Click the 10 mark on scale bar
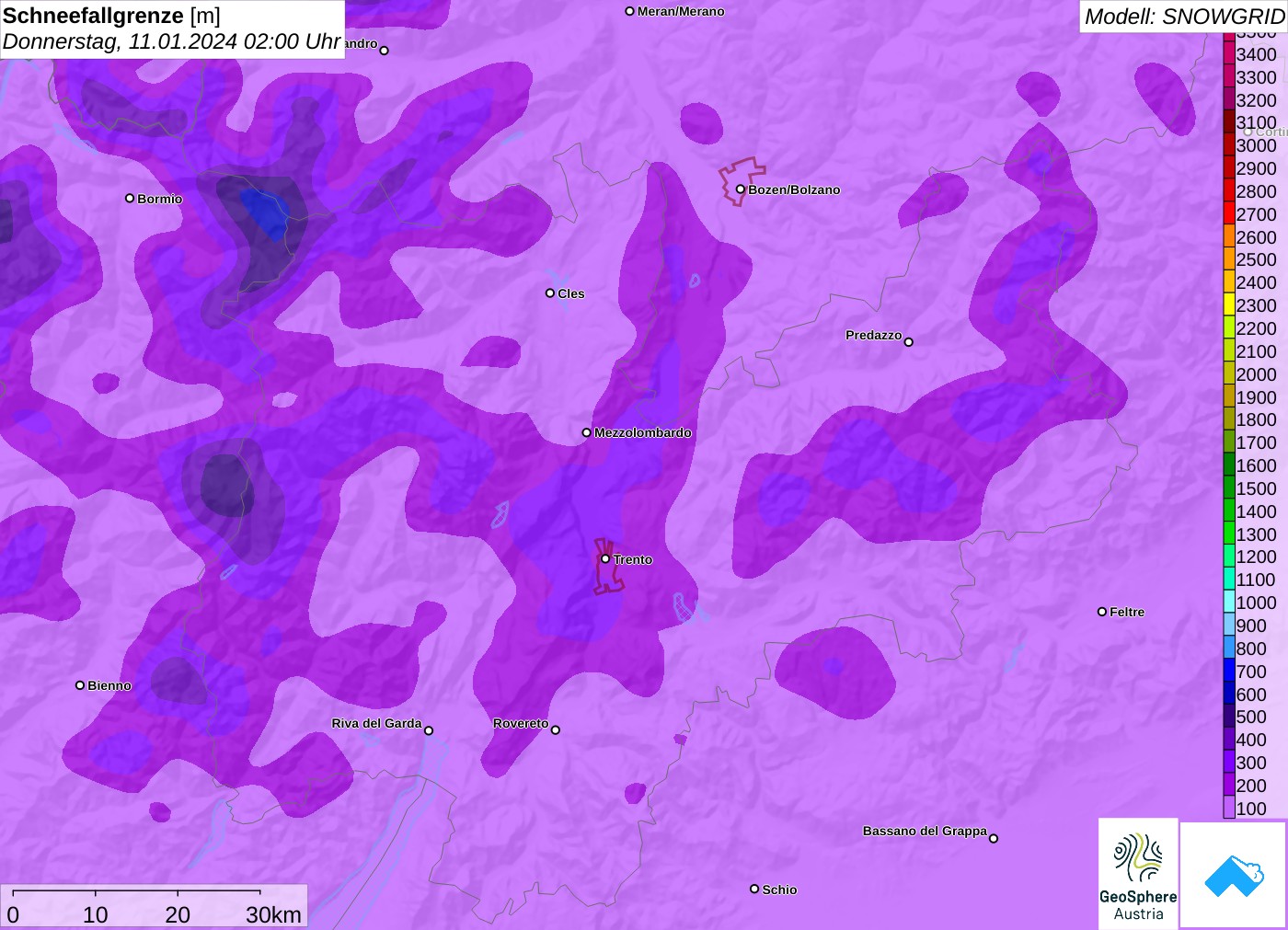1288x930 pixels. [96, 914]
